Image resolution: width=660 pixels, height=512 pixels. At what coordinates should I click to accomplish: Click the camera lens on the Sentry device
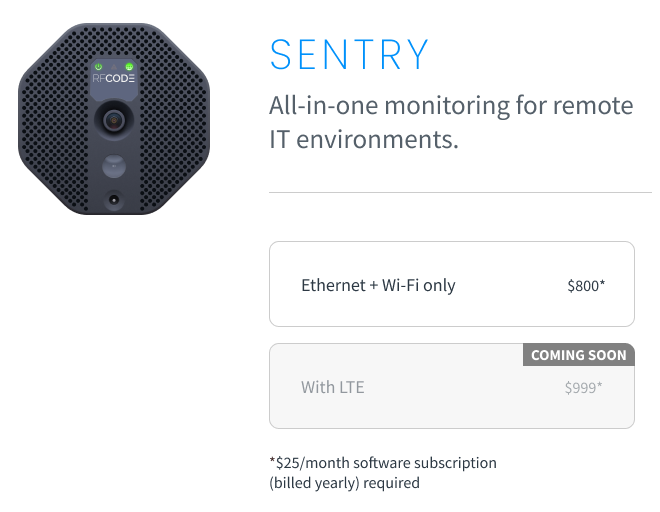[x=114, y=120]
